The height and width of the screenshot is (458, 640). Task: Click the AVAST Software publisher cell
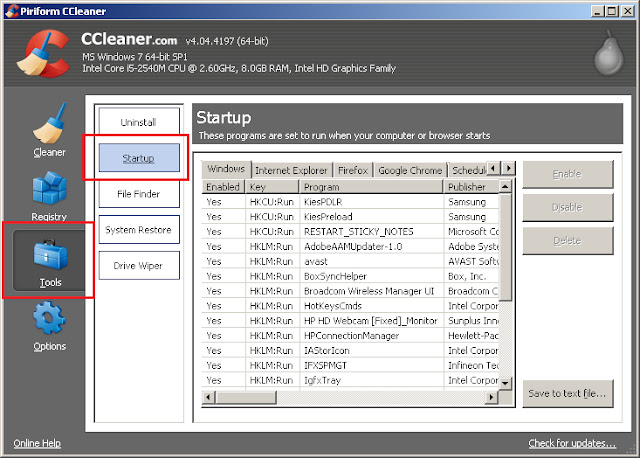coord(473,262)
